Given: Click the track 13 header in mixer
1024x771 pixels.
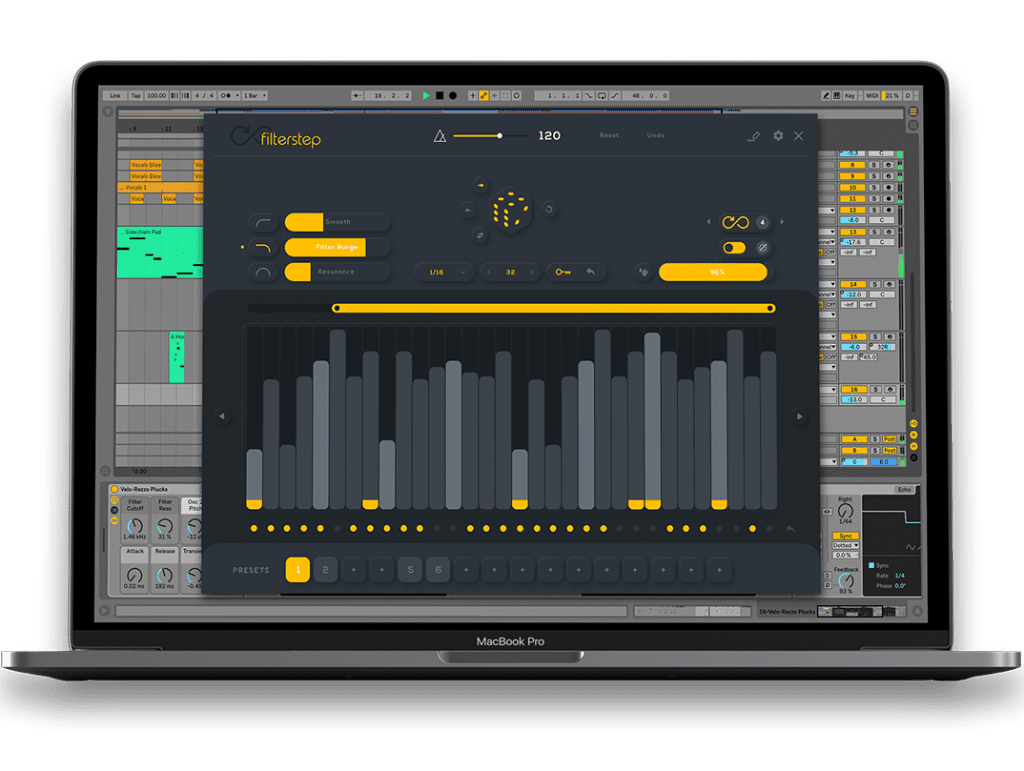Looking at the screenshot, I should 852,232.
